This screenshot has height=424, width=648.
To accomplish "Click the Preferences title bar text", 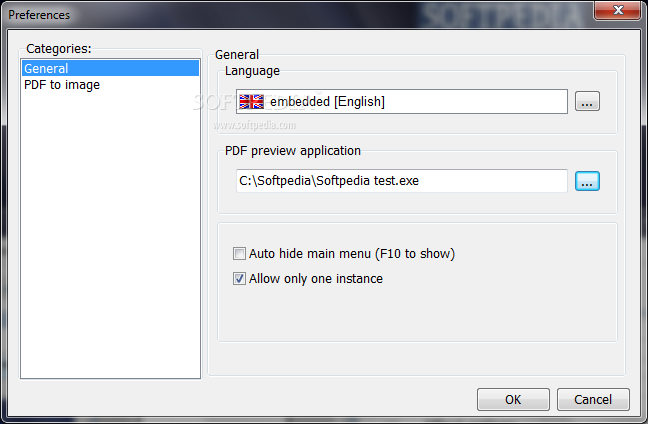I will coord(39,15).
